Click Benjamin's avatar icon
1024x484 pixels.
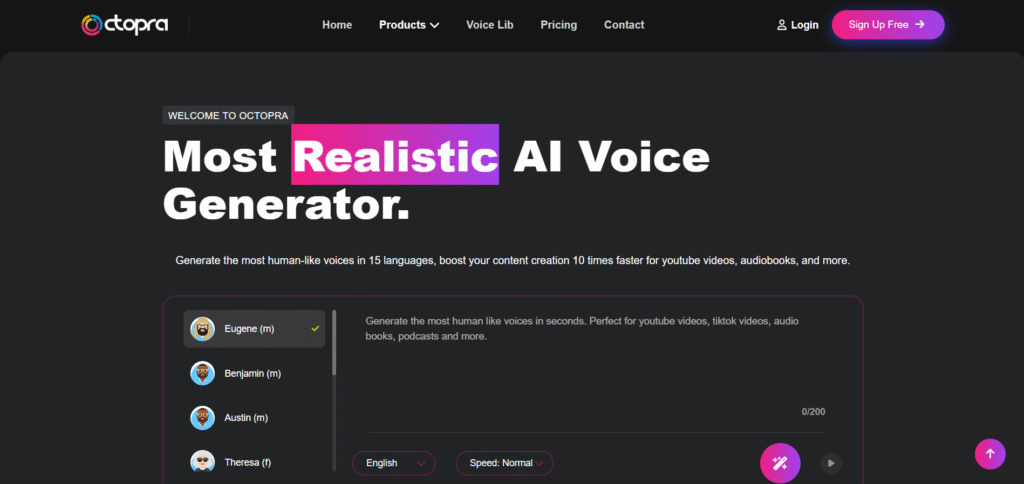point(202,373)
